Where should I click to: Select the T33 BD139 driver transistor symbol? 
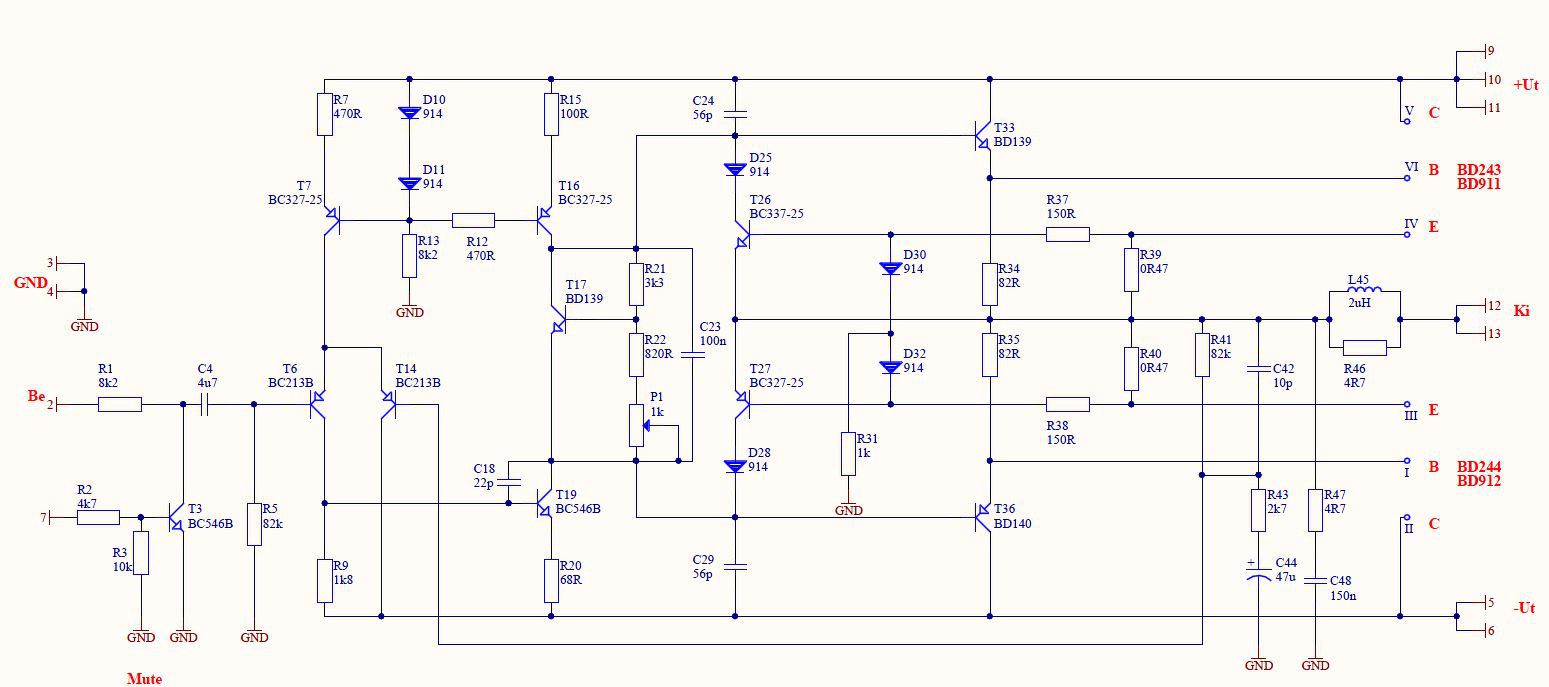pos(982,134)
